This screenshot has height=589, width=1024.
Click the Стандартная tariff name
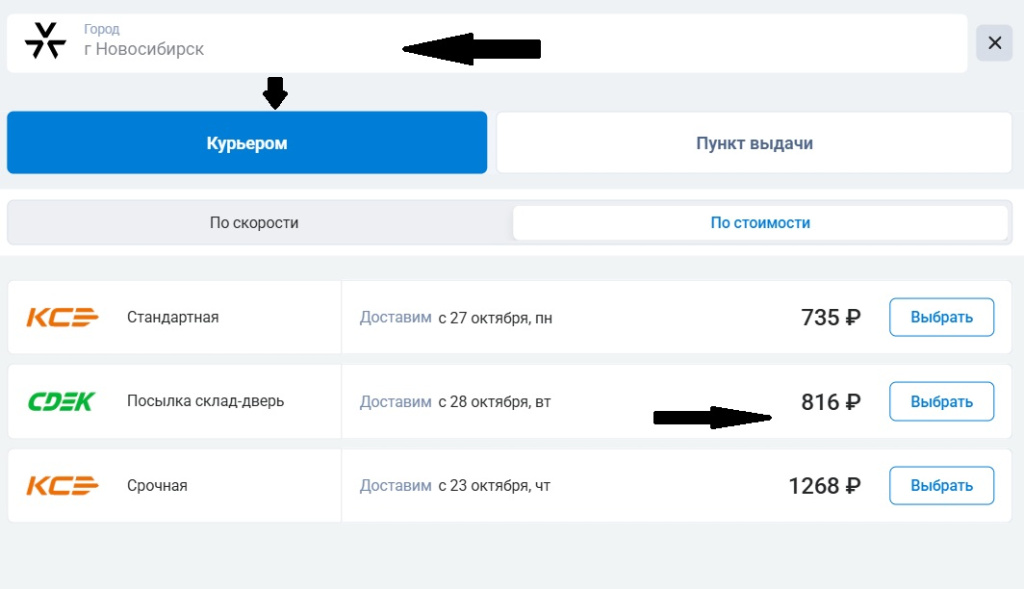click(173, 318)
